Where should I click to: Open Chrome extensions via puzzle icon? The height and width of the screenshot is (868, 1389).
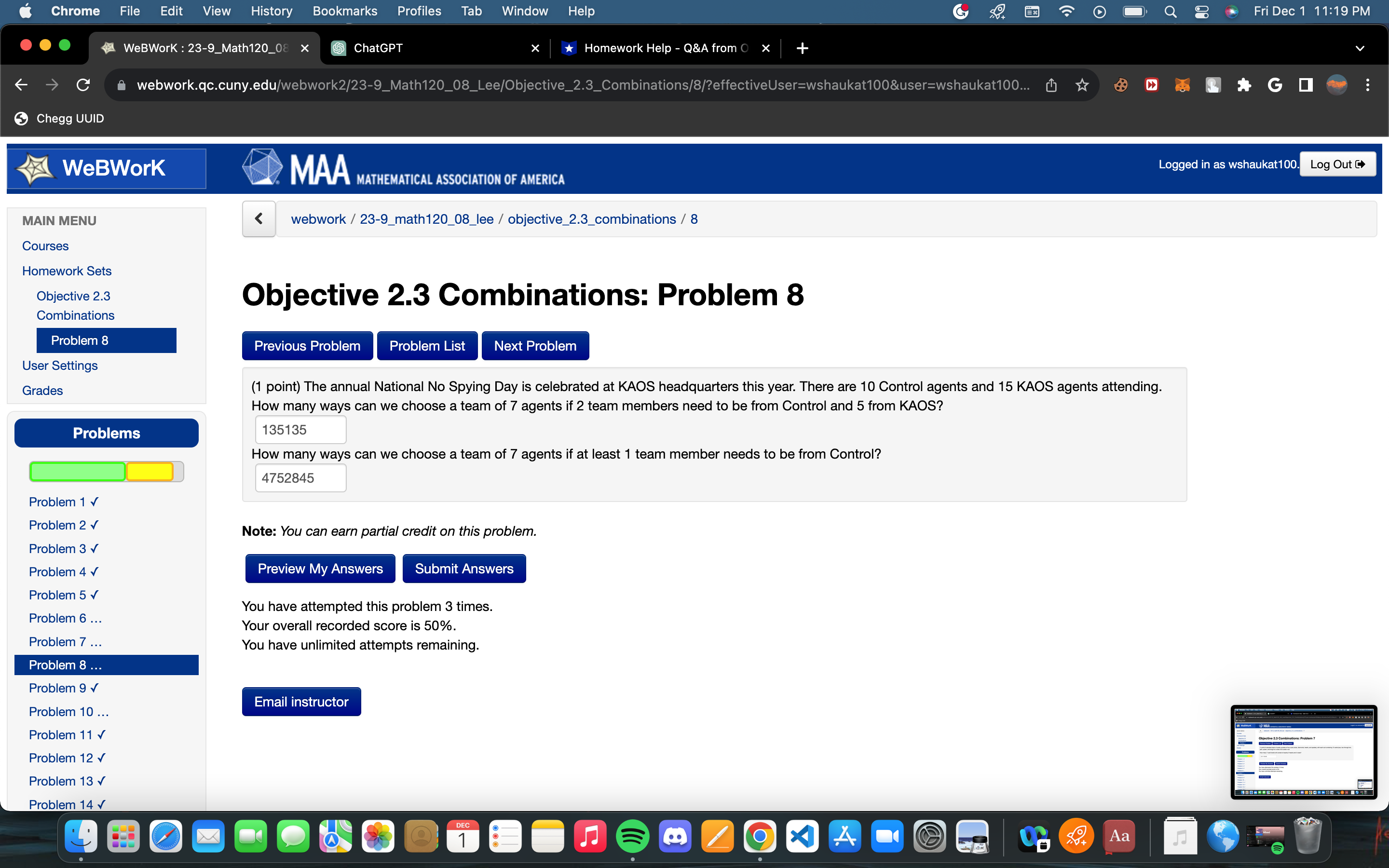point(1244,84)
